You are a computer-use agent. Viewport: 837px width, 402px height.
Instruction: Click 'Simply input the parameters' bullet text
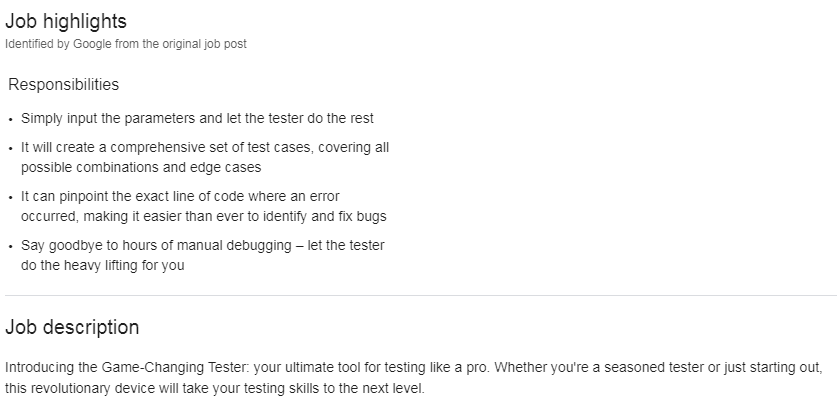click(x=197, y=119)
